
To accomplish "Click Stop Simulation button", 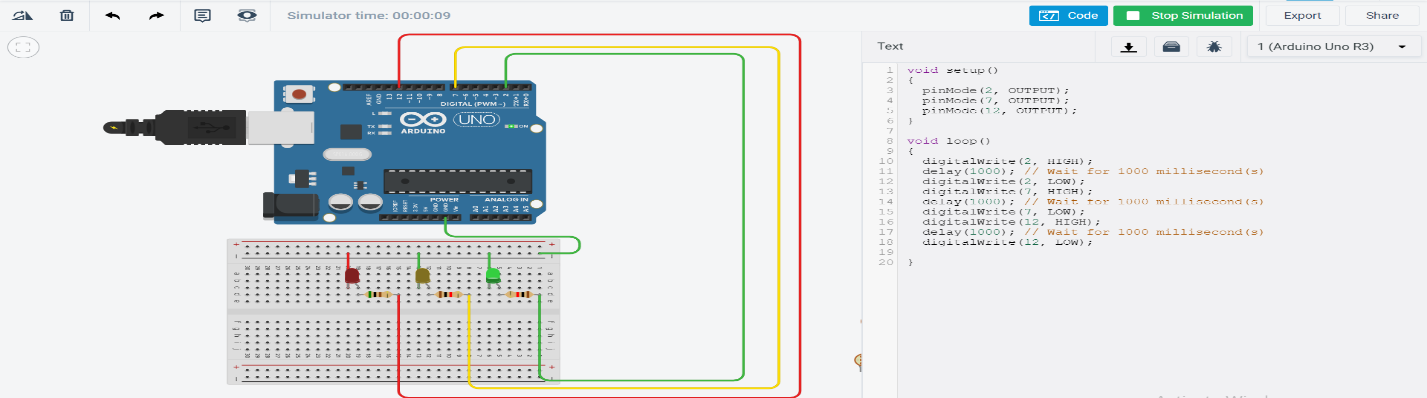I will (x=1183, y=16).
